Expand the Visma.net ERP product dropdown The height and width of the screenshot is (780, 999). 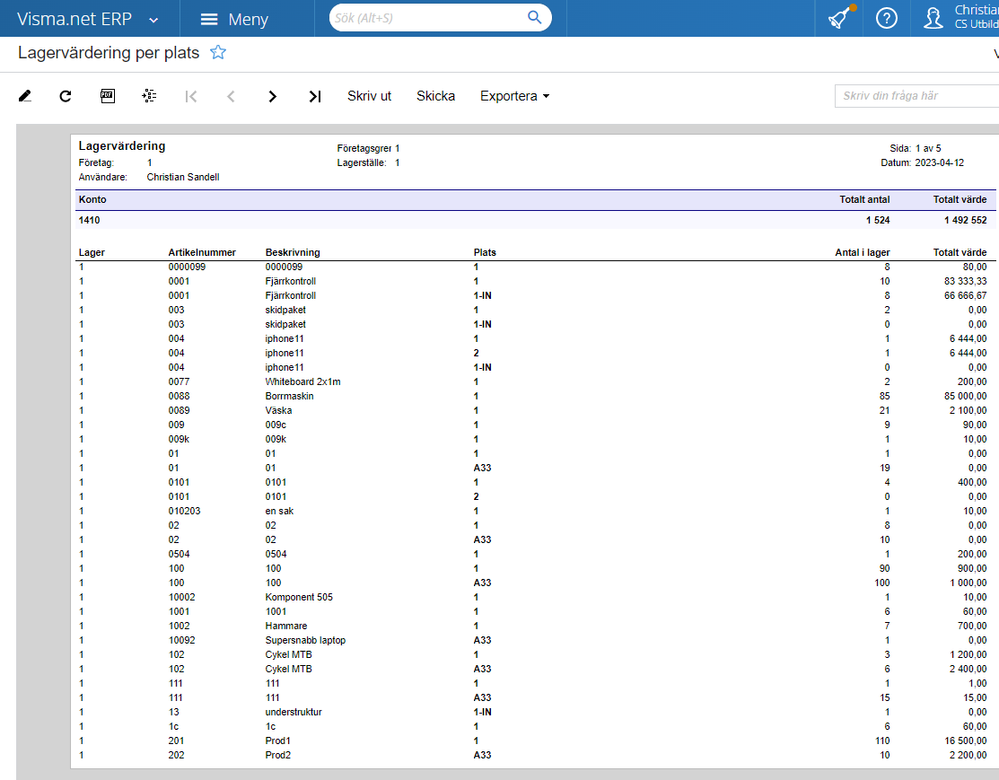pyautogui.click(x=154, y=20)
